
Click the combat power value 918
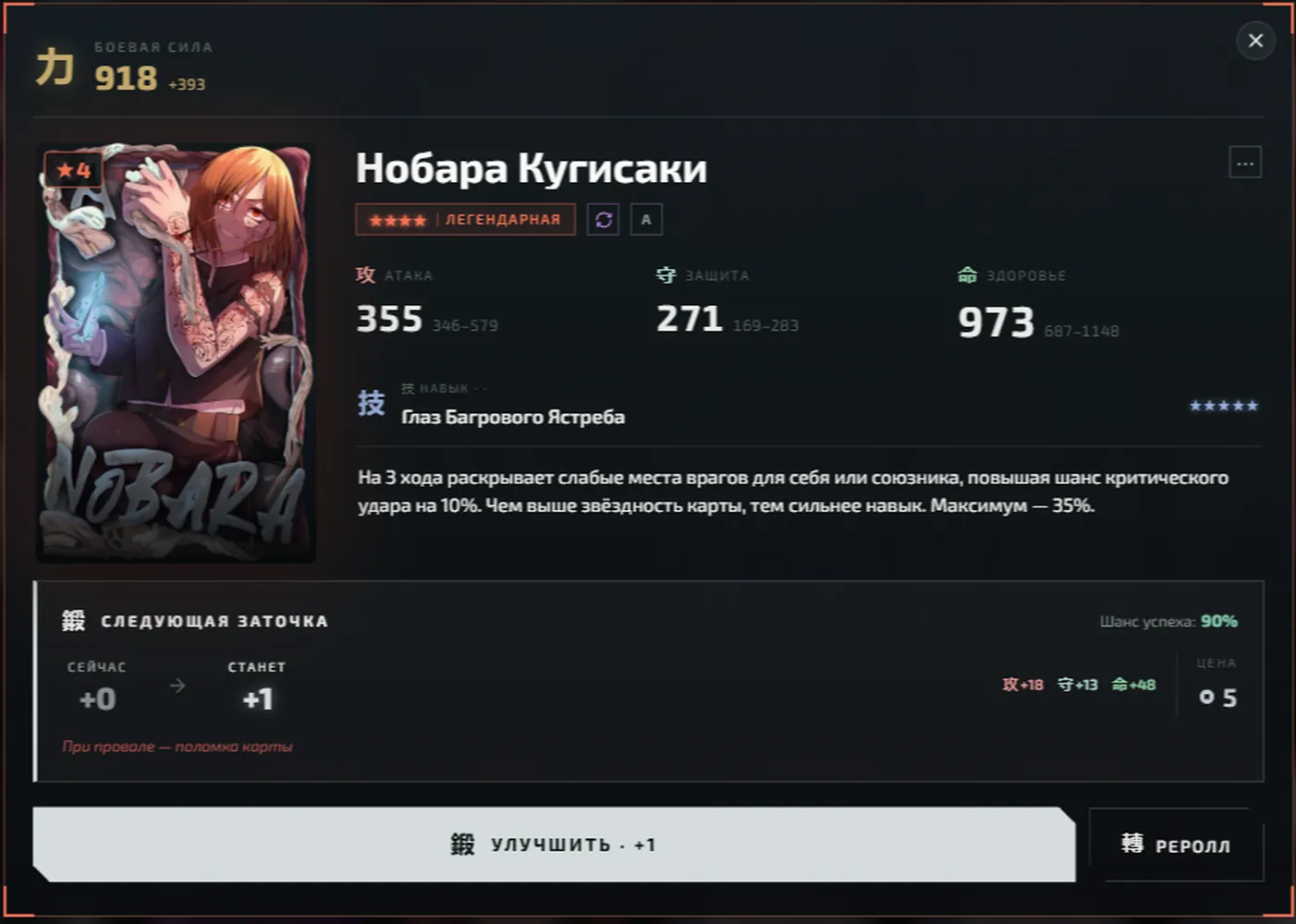click(x=126, y=78)
